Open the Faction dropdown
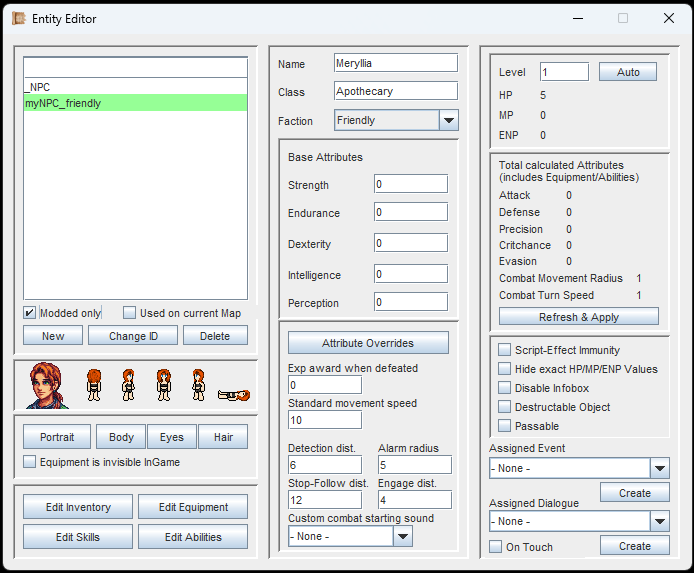Image resolution: width=694 pixels, height=573 pixels. (x=448, y=121)
